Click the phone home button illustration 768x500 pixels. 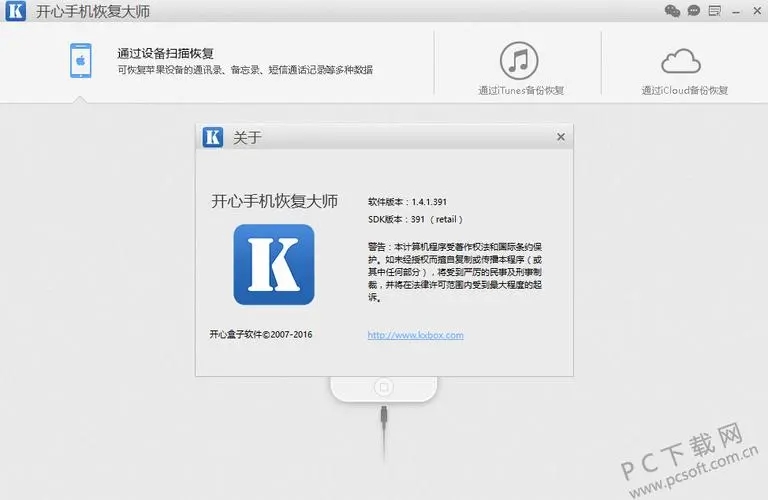pos(384,387)
